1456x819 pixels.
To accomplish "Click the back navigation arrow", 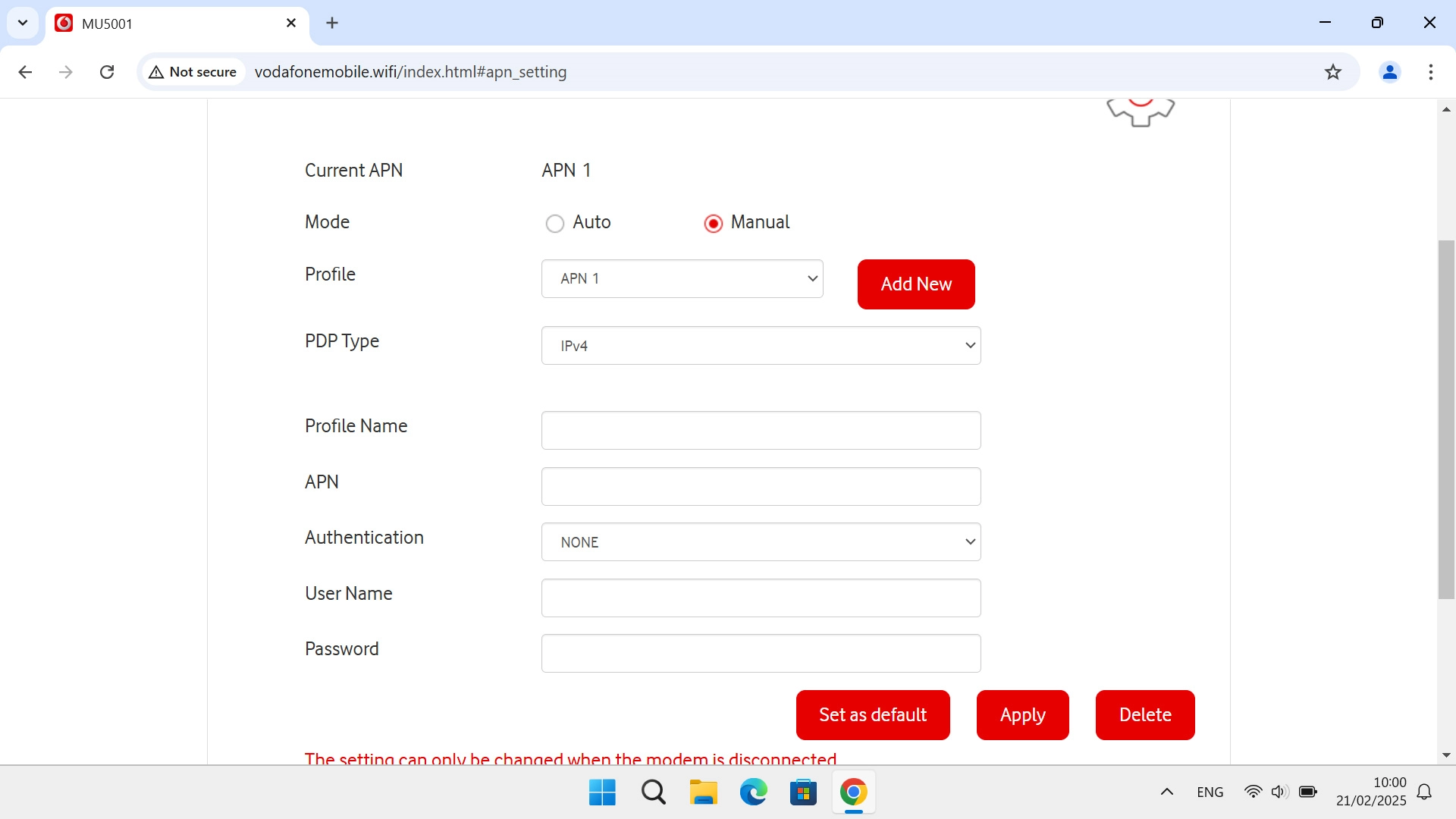I will pos(25,71).
